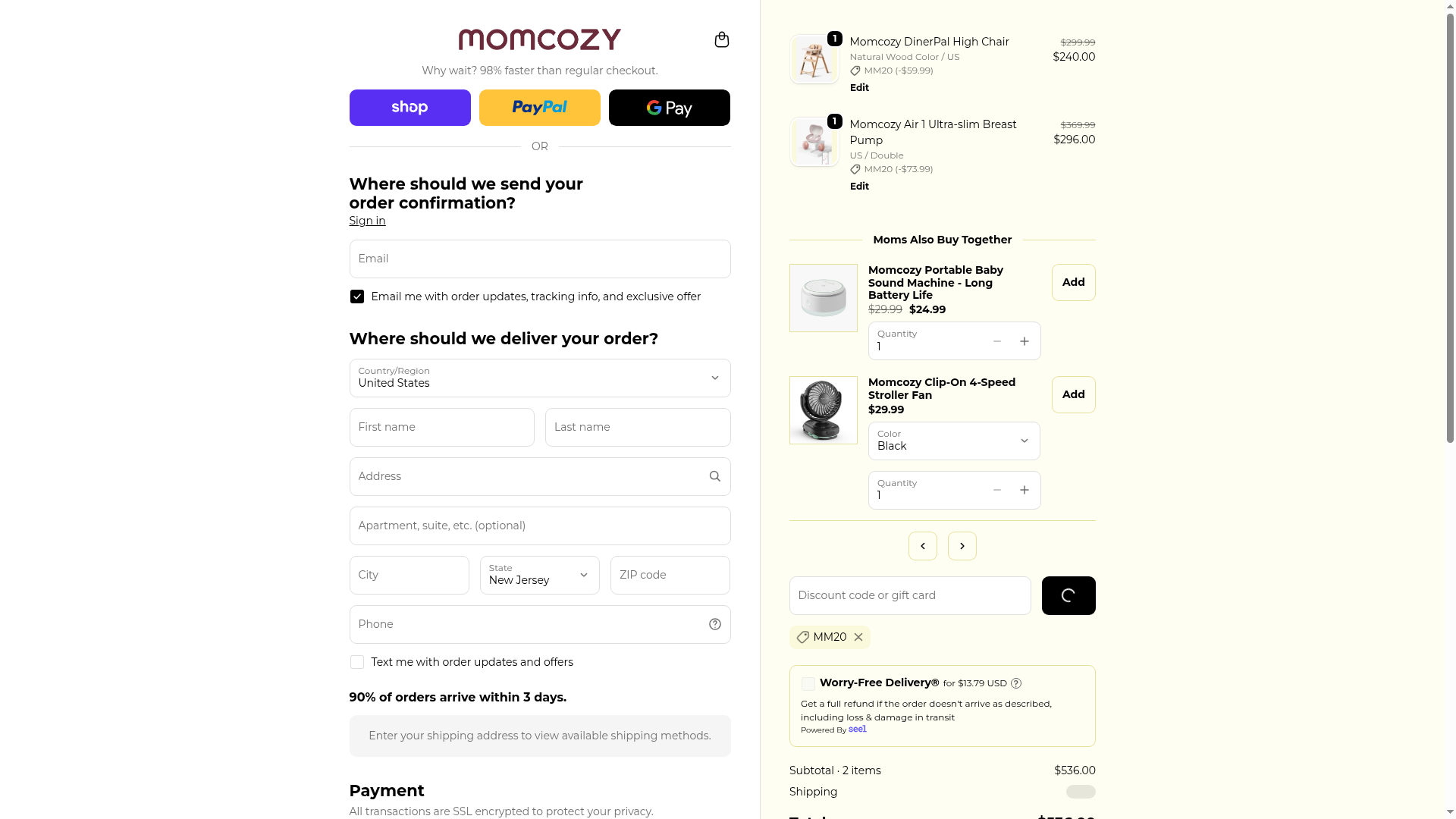Click the phone field help icon

click(x=714, y=624)
